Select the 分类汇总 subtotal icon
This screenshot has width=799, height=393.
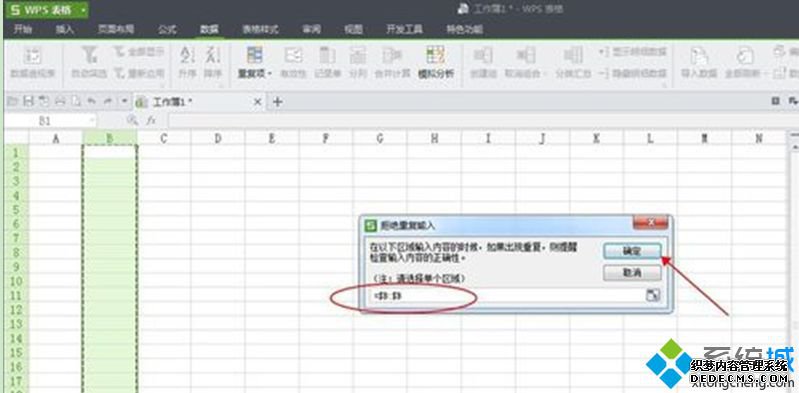(x=573, y=62)
